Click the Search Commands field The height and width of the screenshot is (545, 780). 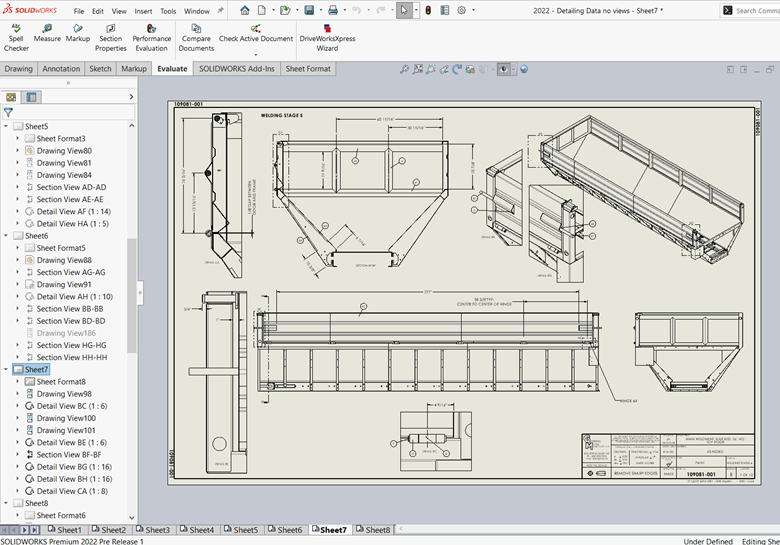(757, 11)
